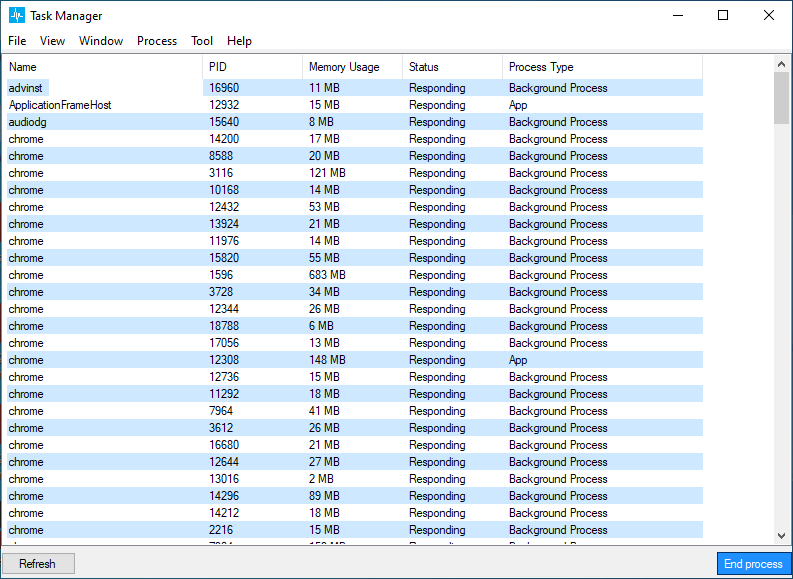Open the File menu

point(17,41)
